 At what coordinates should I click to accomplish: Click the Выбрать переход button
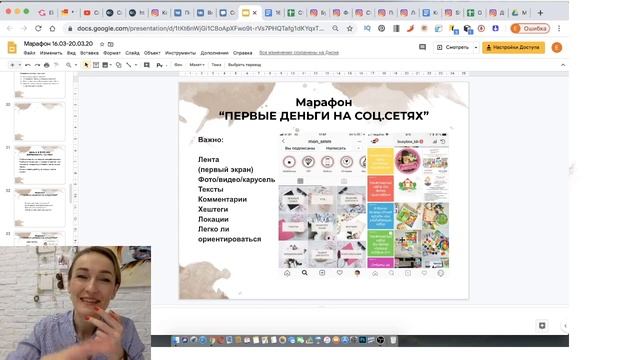[x=244, y=65]
